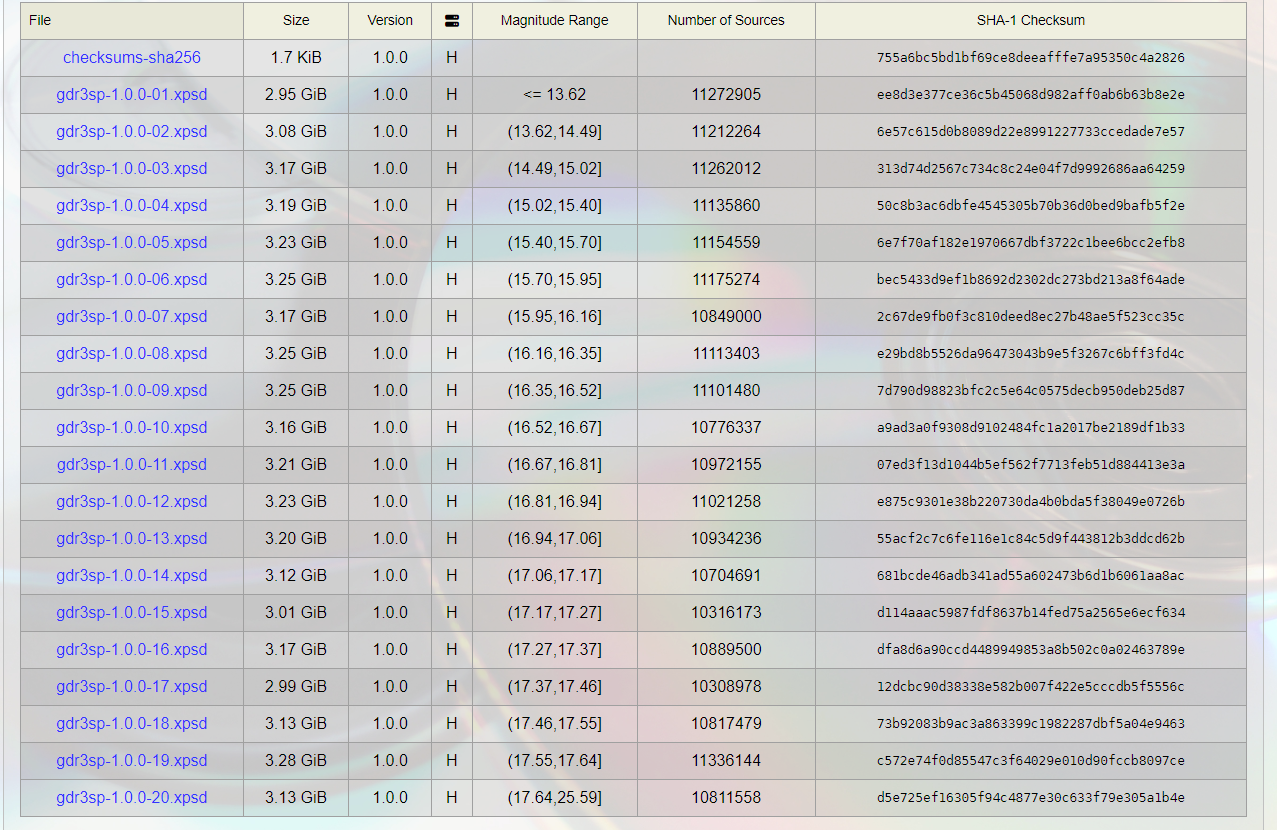The height and width of the screenshot is (830, 1277).
Task: Click the File column header
Action: 132,20
